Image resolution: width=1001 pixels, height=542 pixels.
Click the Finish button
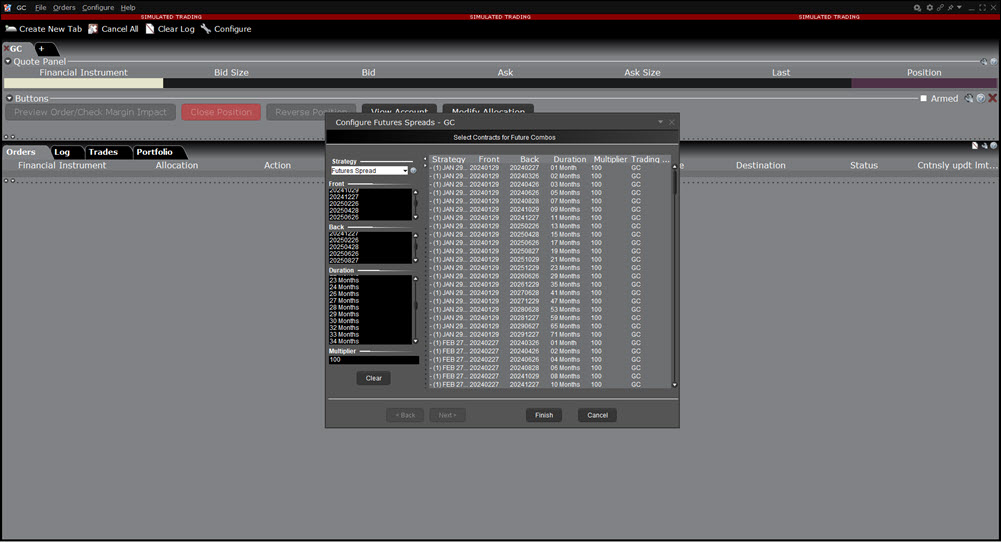(x=544, y=415)
